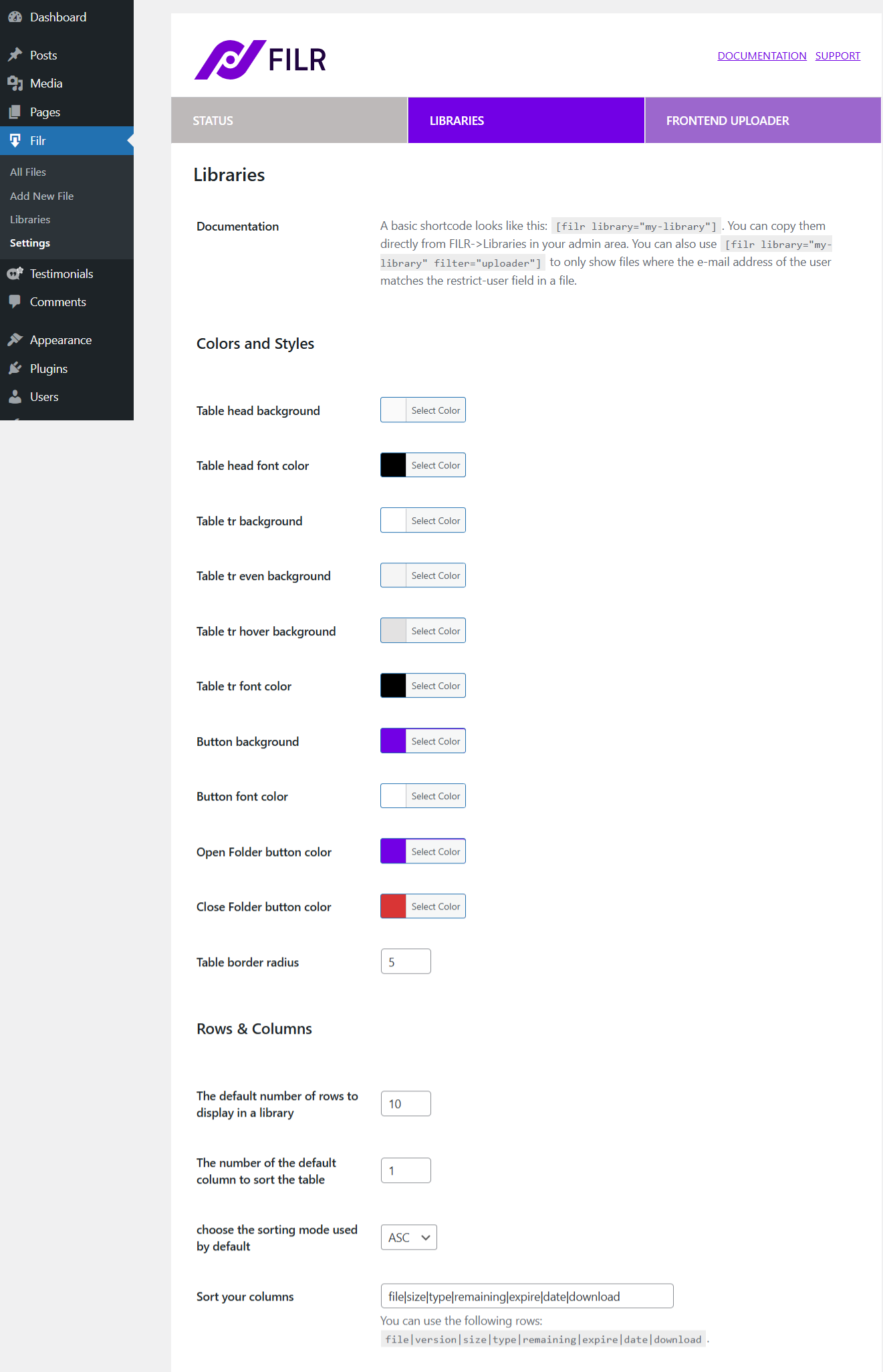Click the Dashboard gauge icon
883x1372 pixels.
[15, 17]
